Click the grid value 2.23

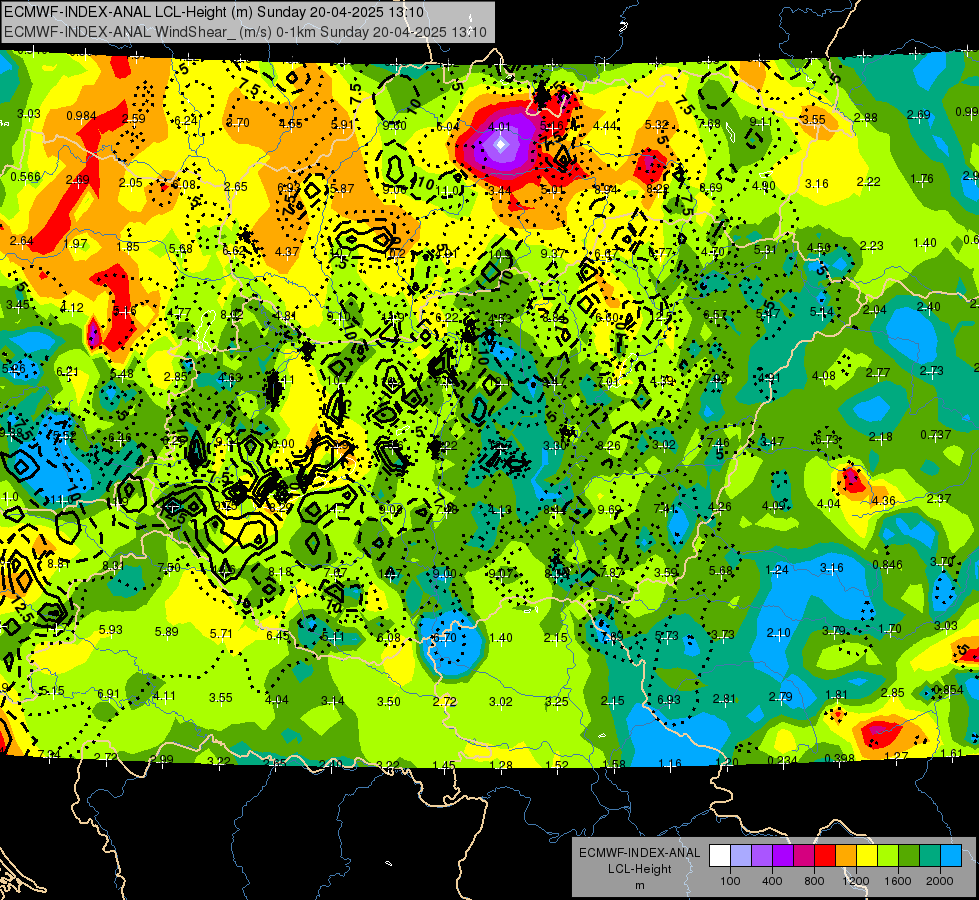point(872,245)
